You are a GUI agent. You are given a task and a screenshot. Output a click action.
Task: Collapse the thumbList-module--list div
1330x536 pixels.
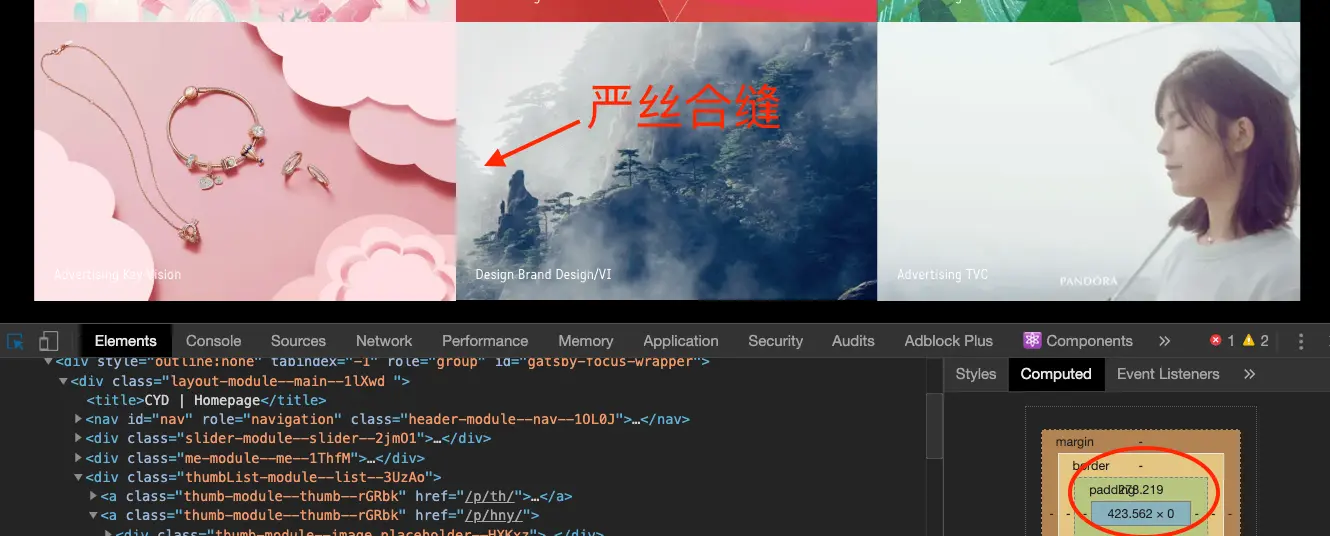(79, 477)
